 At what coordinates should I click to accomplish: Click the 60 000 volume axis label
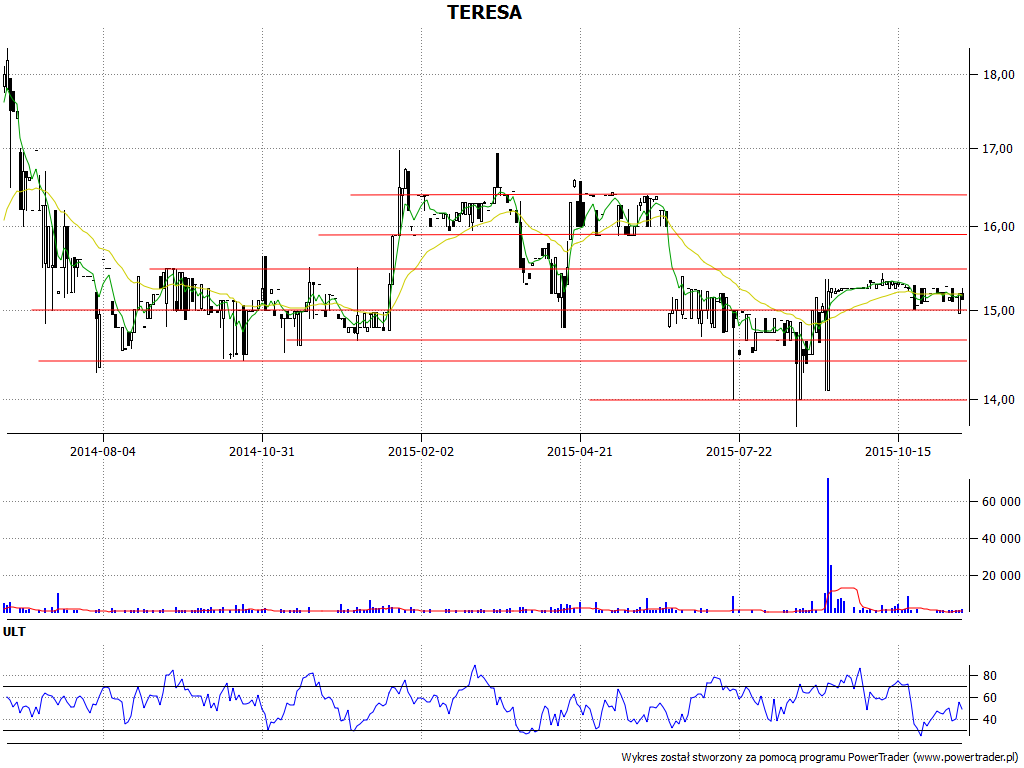1001,502
